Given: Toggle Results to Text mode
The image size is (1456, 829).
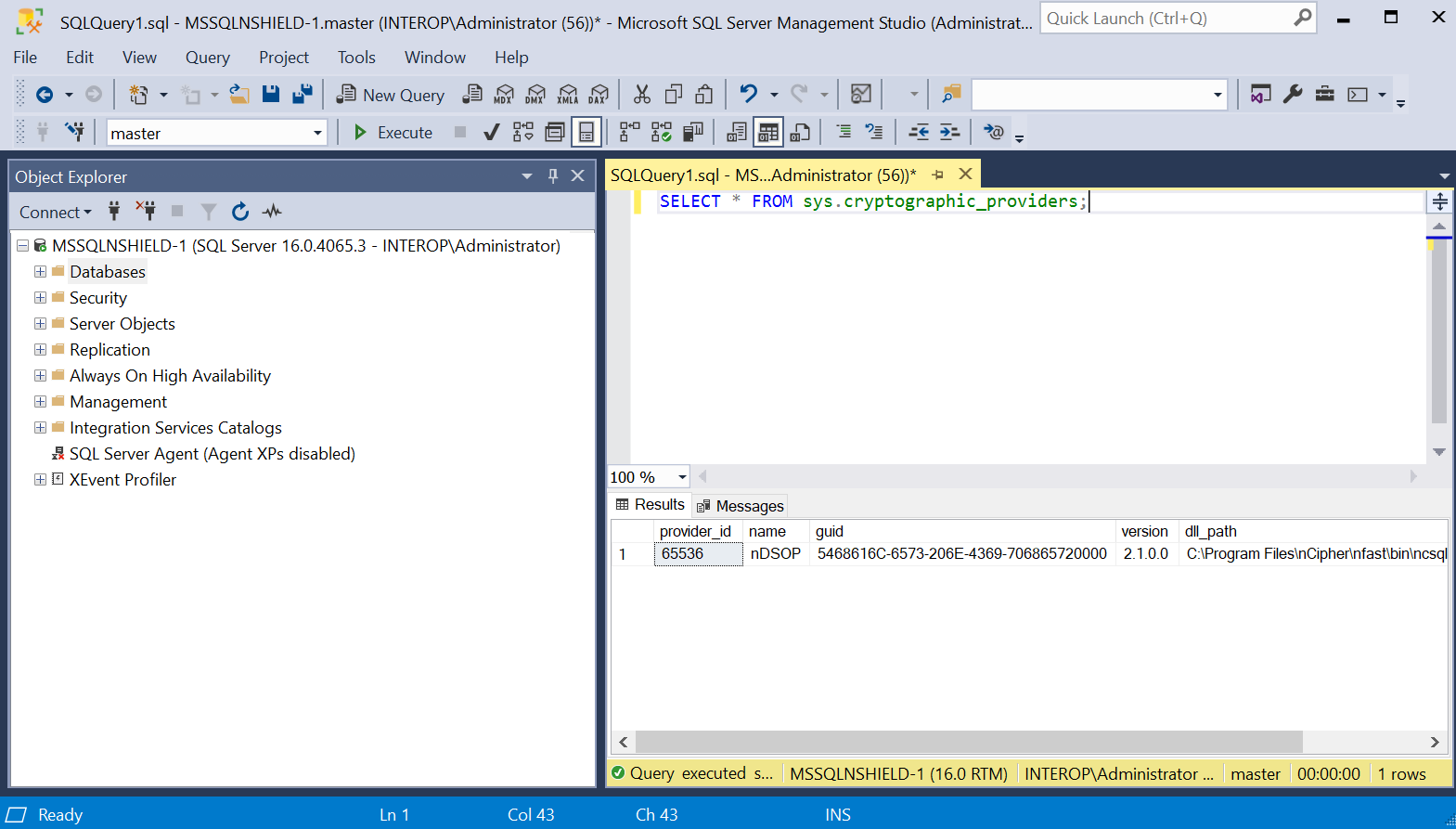Looking at the screenshot, I should 737,132.
